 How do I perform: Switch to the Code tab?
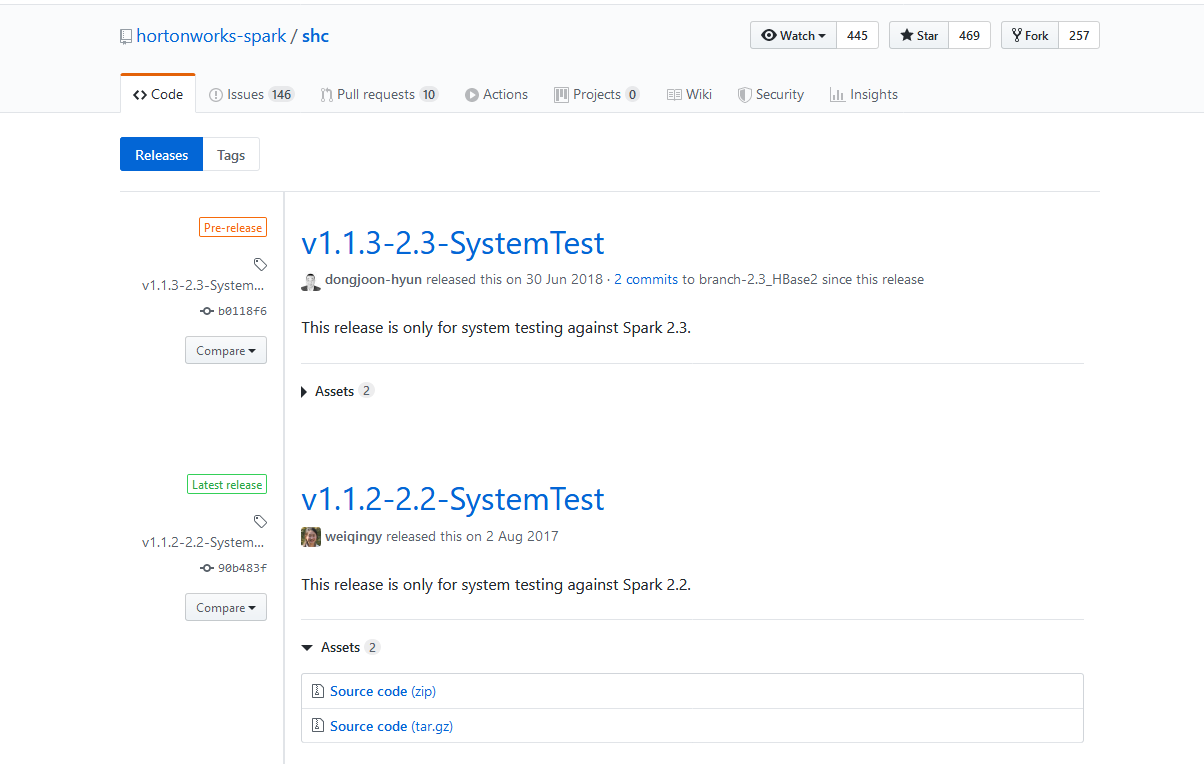[158, 94]
